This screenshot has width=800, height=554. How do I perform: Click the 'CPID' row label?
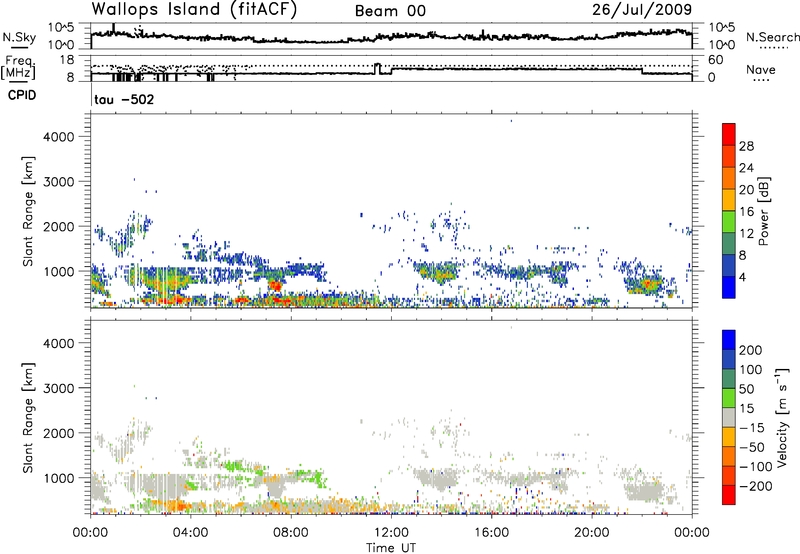[x=22, y=95]
